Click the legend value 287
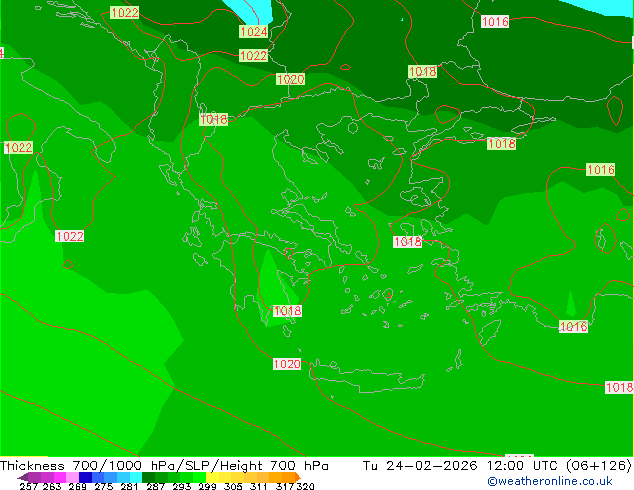634x490 pixels. coord(155,486)
